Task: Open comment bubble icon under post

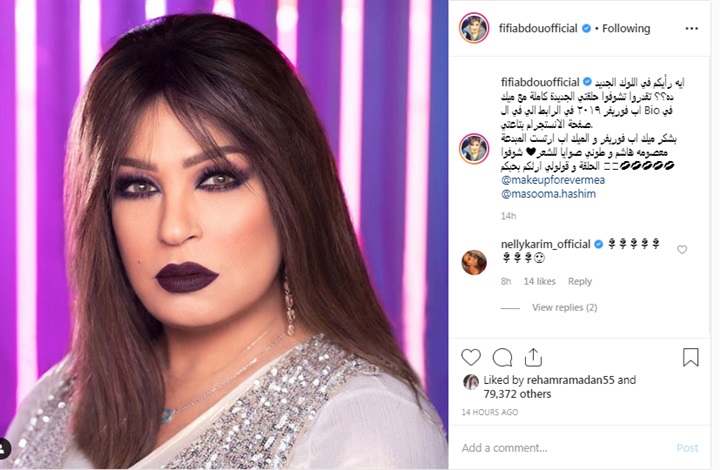Action: (x=502, y=357)
